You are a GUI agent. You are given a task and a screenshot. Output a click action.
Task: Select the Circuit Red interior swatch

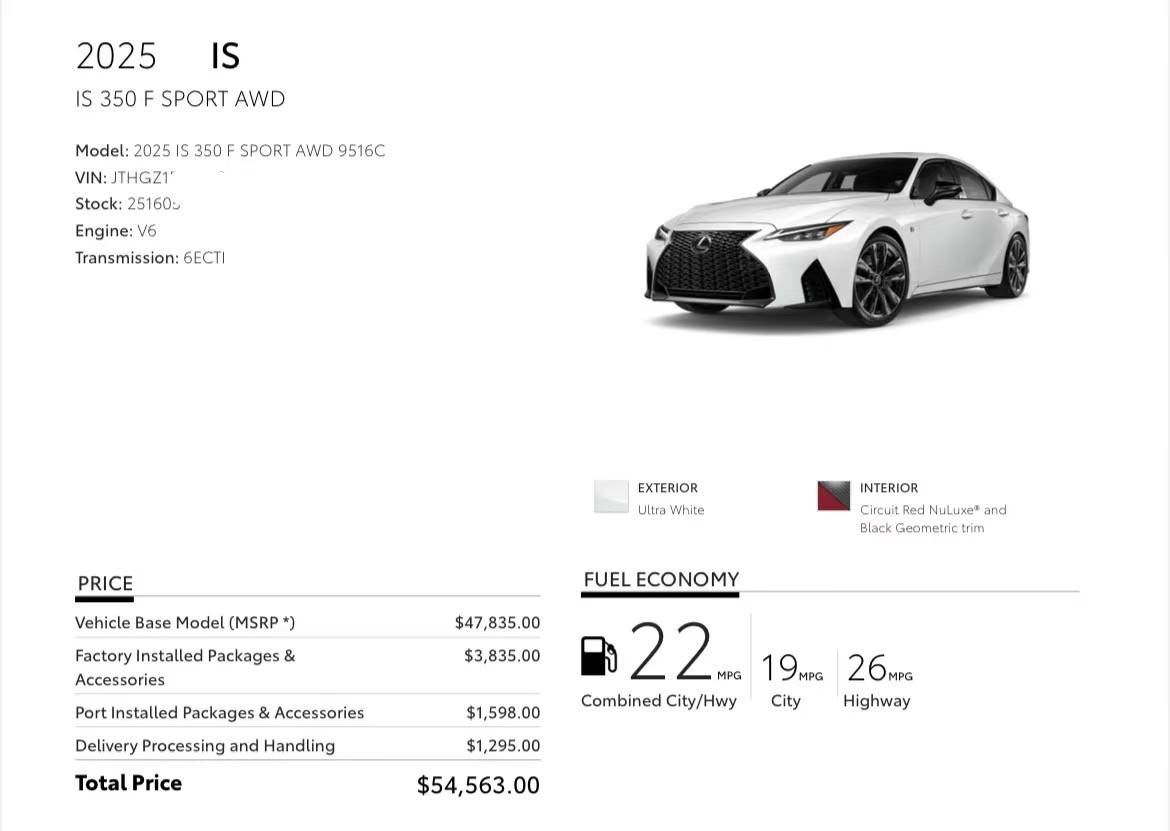[x=833, y=496]
